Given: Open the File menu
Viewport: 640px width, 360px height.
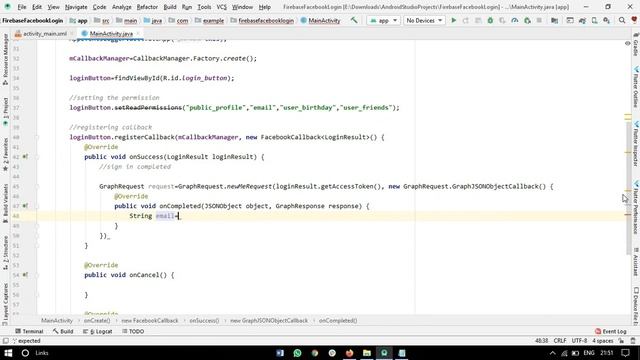Looking at the screenshot, I should click(22, 7).
